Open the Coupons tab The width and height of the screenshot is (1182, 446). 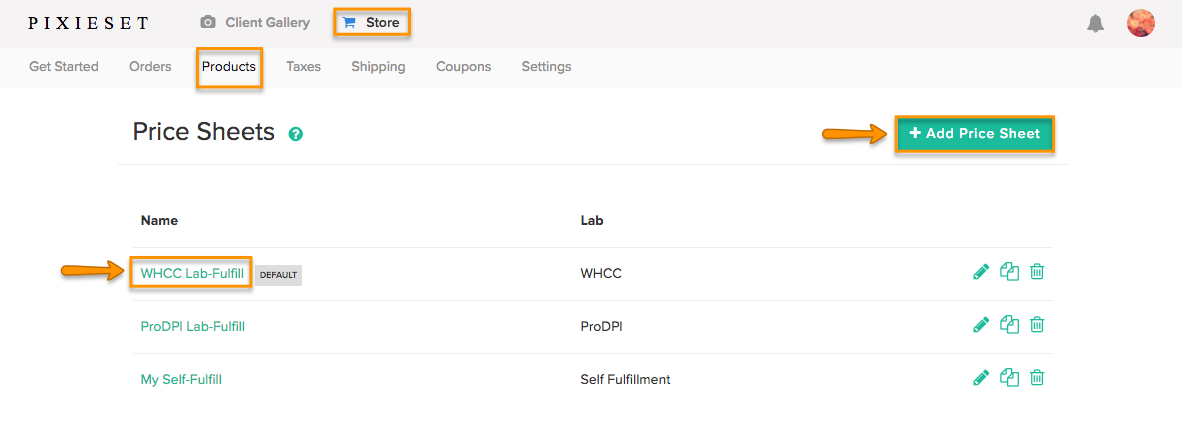coord(464,66)
